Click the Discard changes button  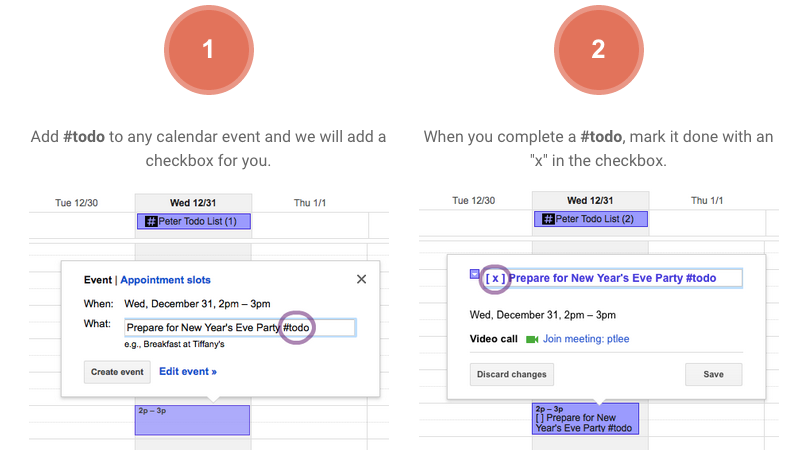pos(512,374)
